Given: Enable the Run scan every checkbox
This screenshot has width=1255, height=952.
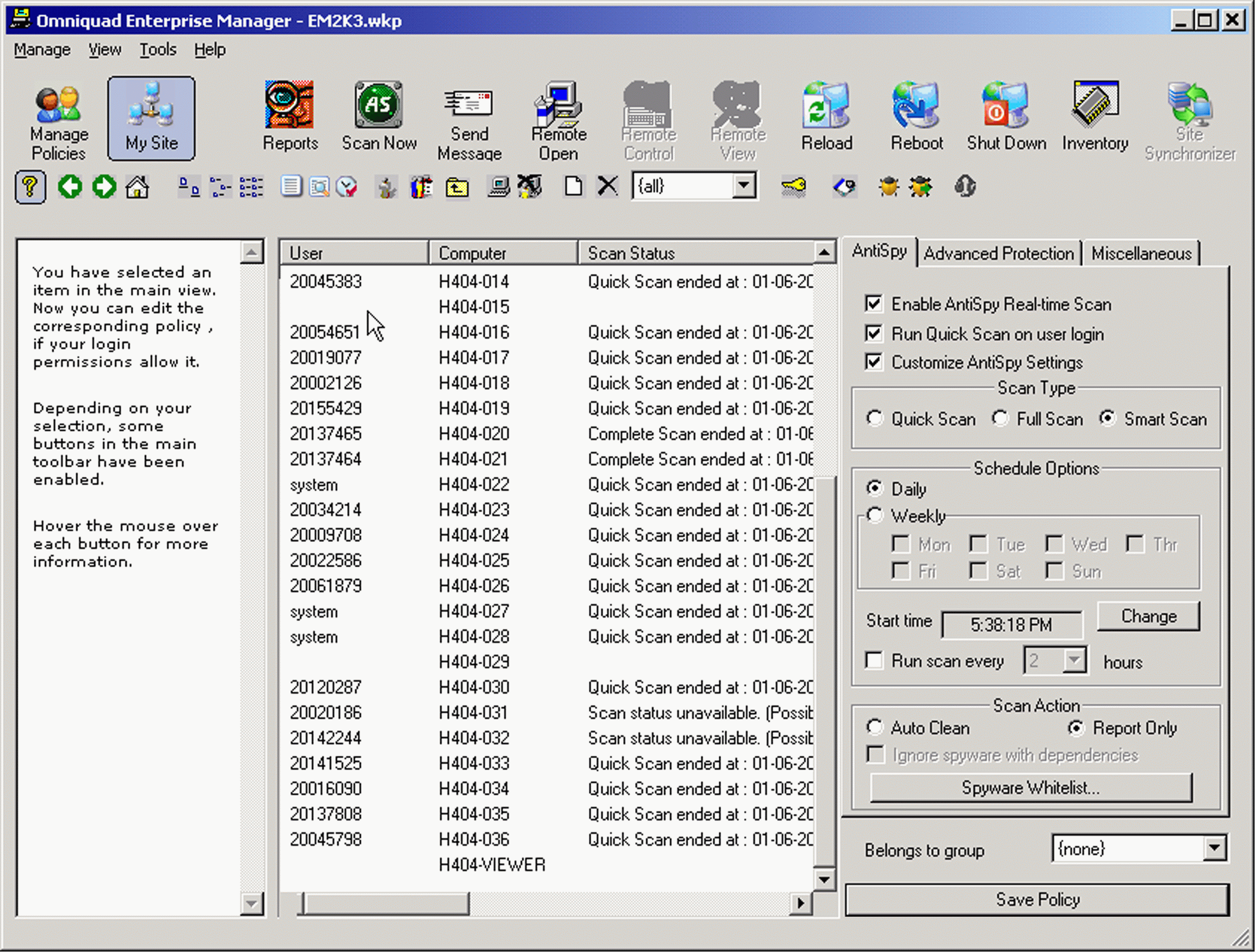Looking at the screenshot, I should [874, 660].
